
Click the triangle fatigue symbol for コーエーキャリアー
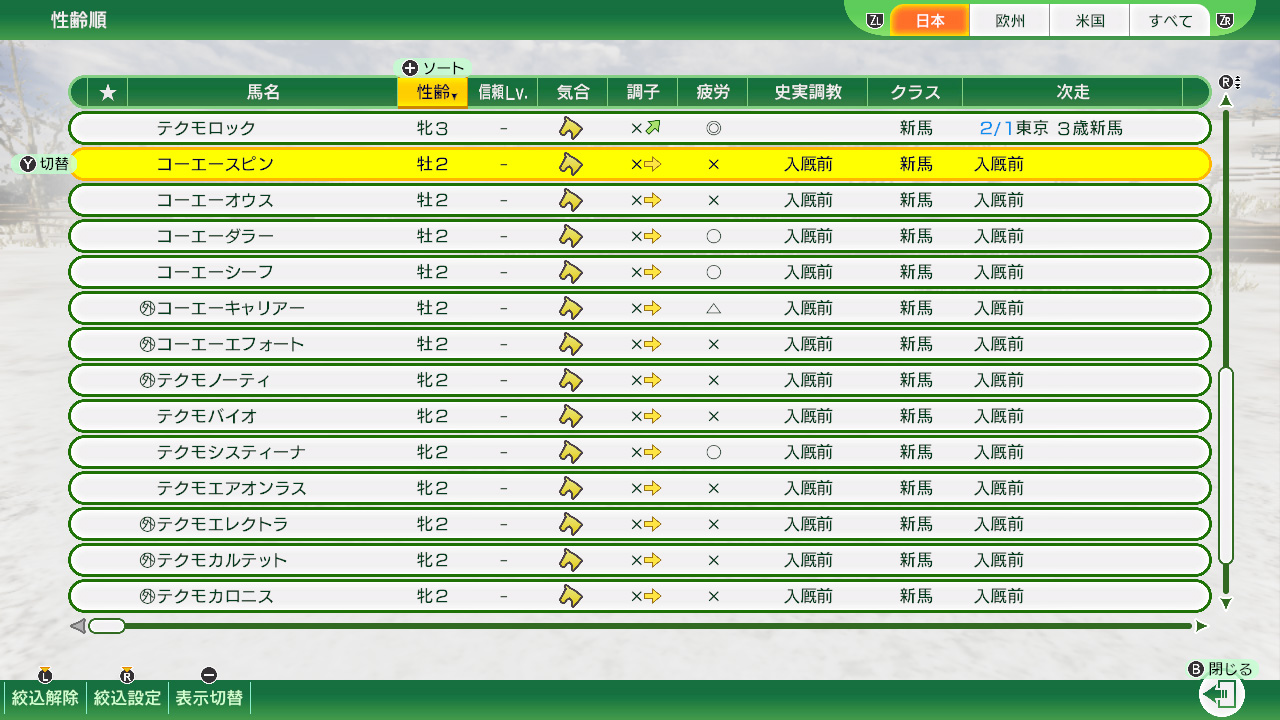point(713,308)
